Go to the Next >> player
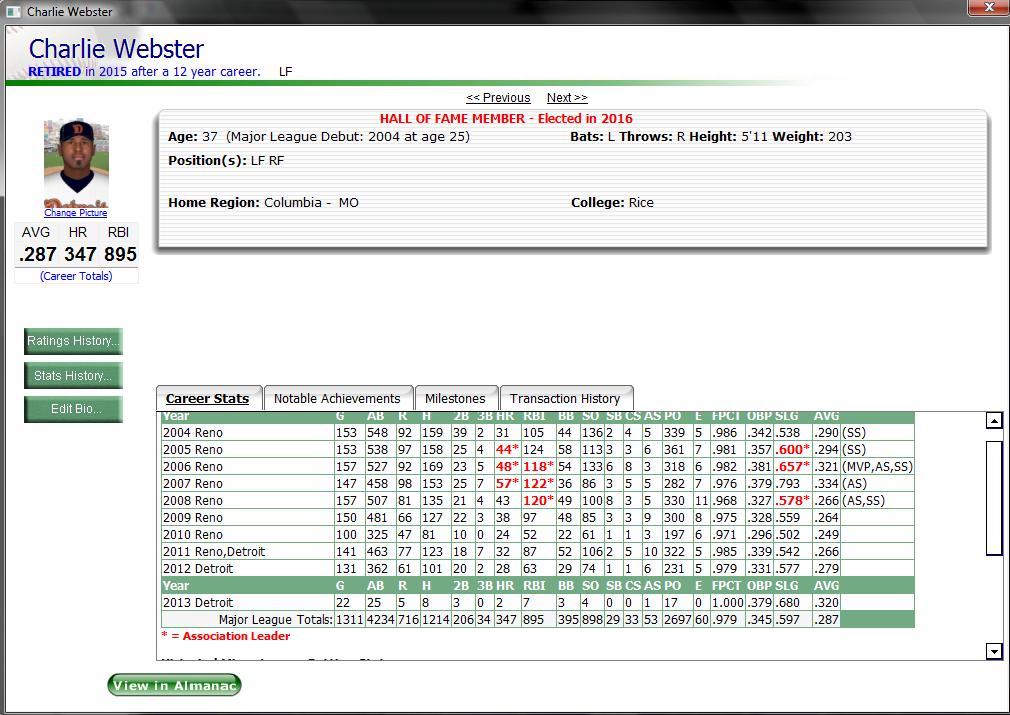The height and width of the screenshot is (715, 1010). click(567, 98)
